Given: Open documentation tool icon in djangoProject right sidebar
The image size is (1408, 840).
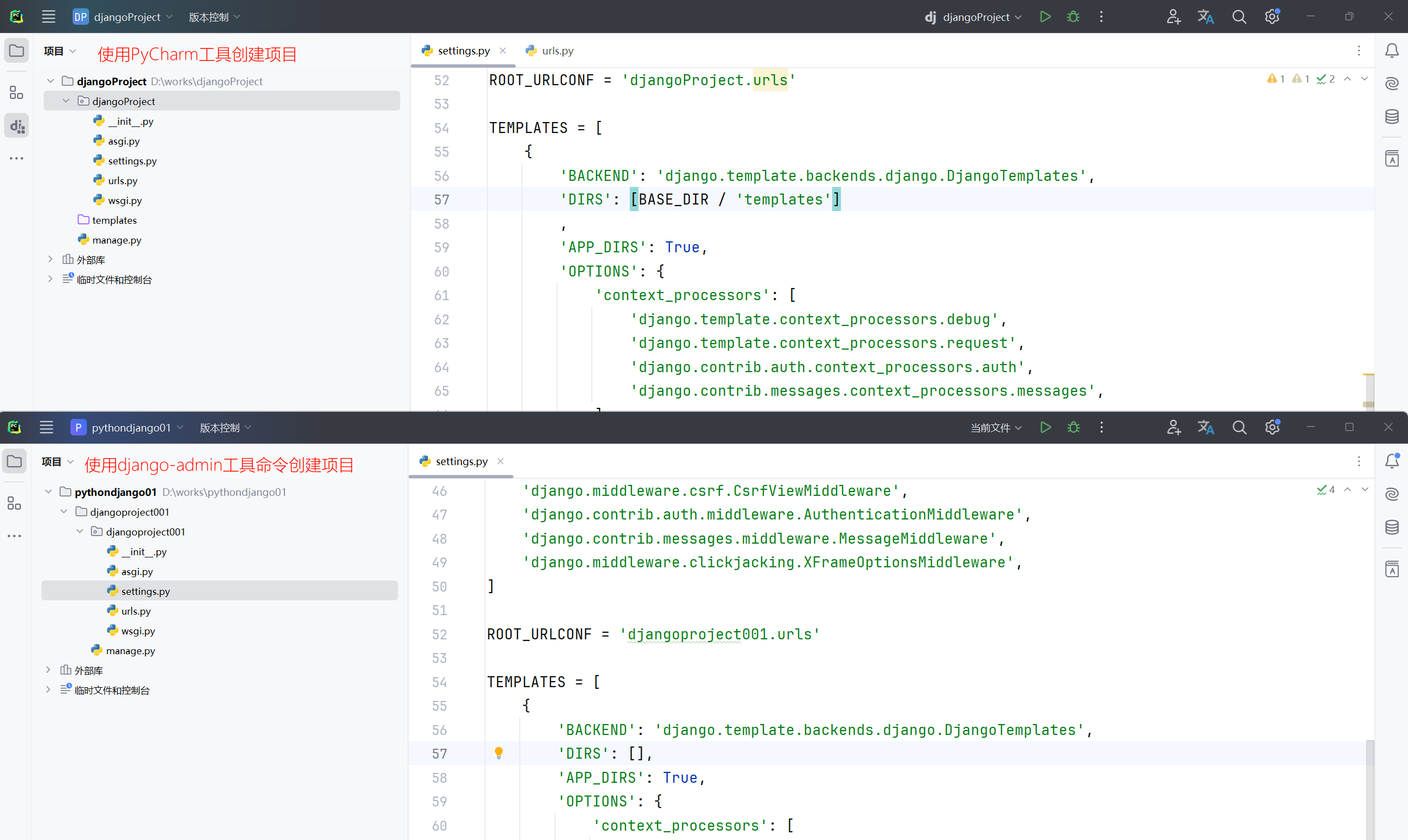Looking at the screenshot, I should 1391,158.
